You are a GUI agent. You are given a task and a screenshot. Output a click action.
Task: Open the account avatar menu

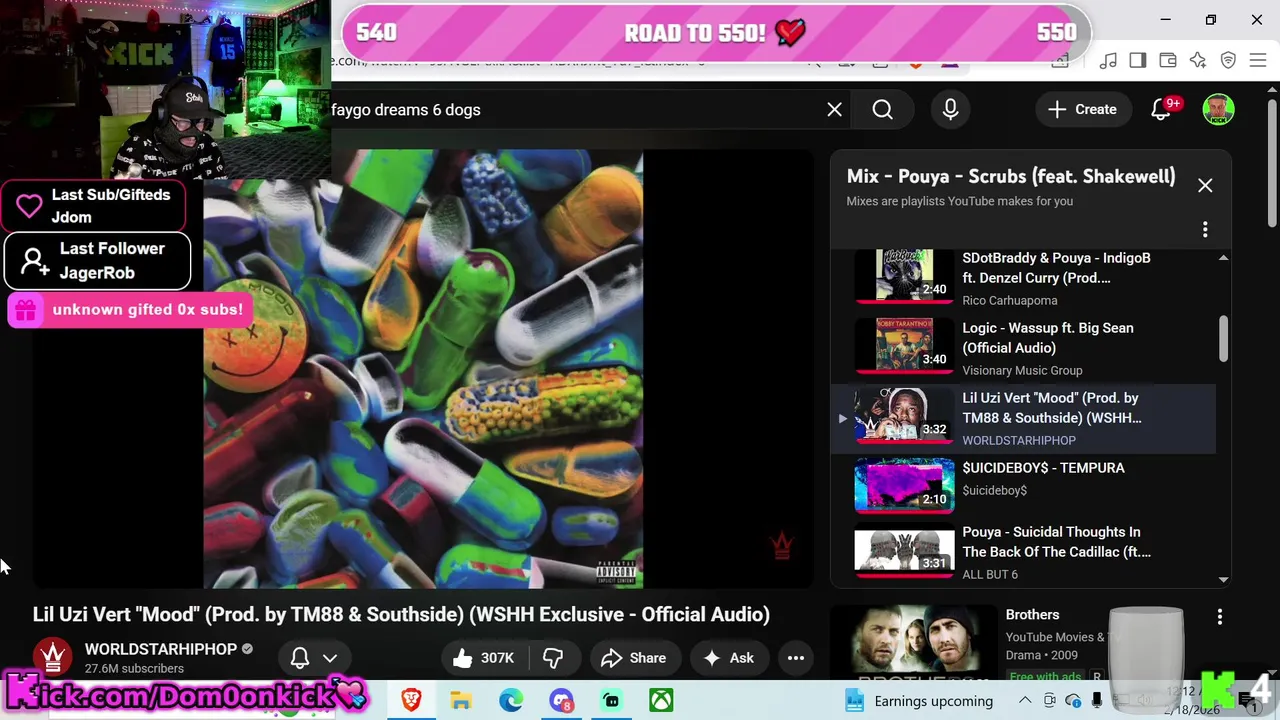pos(1218,110)
